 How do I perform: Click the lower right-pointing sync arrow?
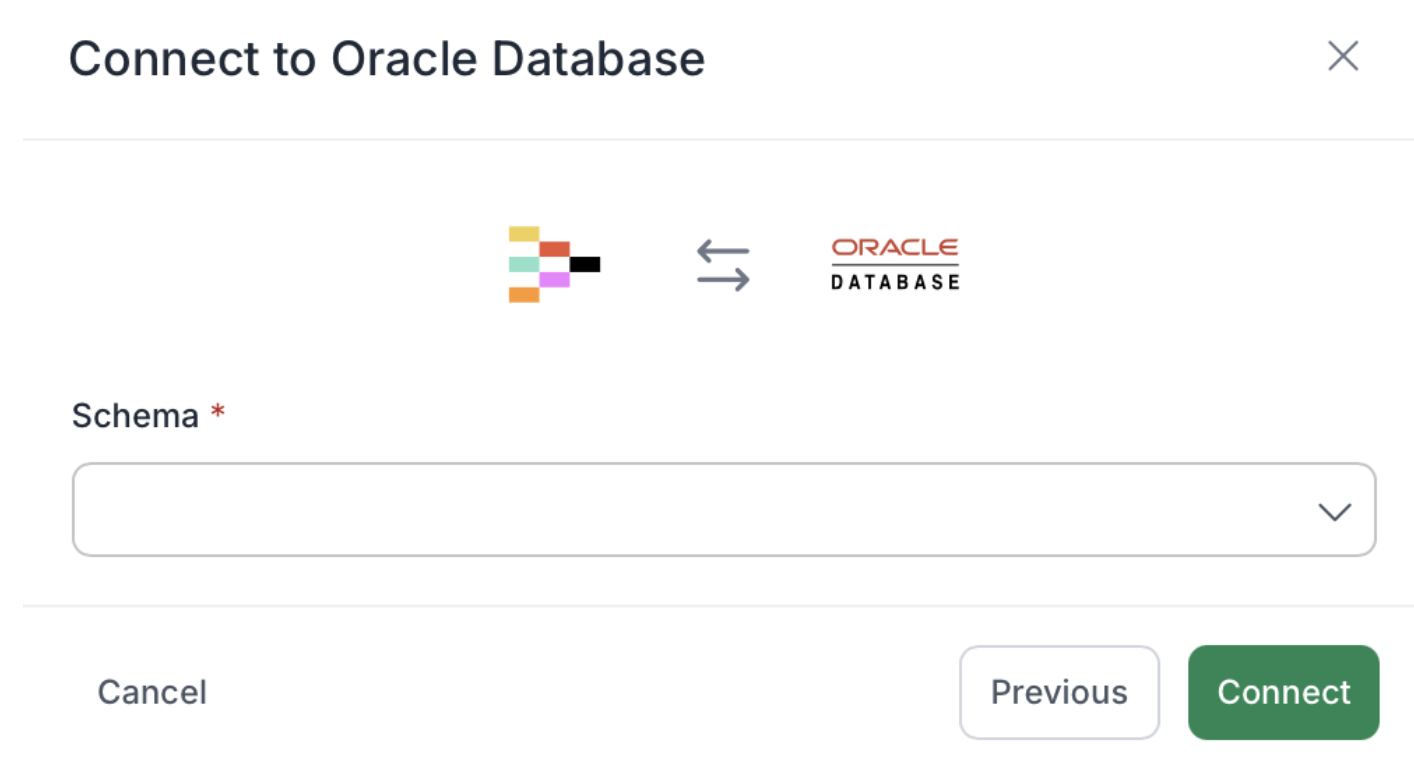[x=723, y=280]
